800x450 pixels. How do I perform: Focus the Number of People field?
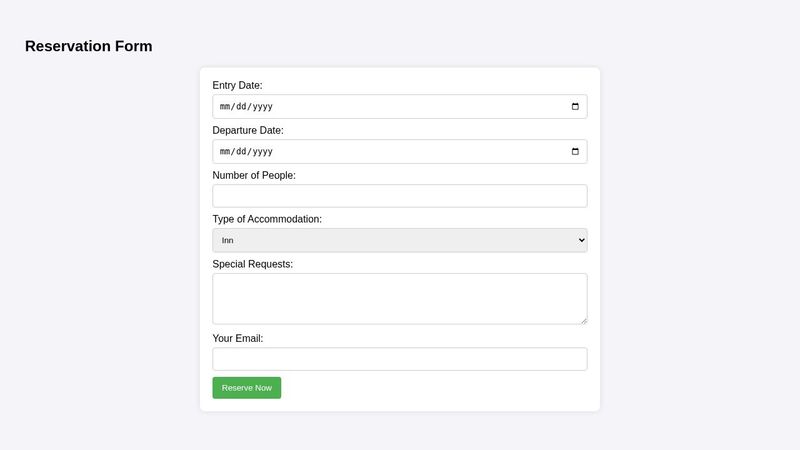pyautogui.click(x=399, y=196)
